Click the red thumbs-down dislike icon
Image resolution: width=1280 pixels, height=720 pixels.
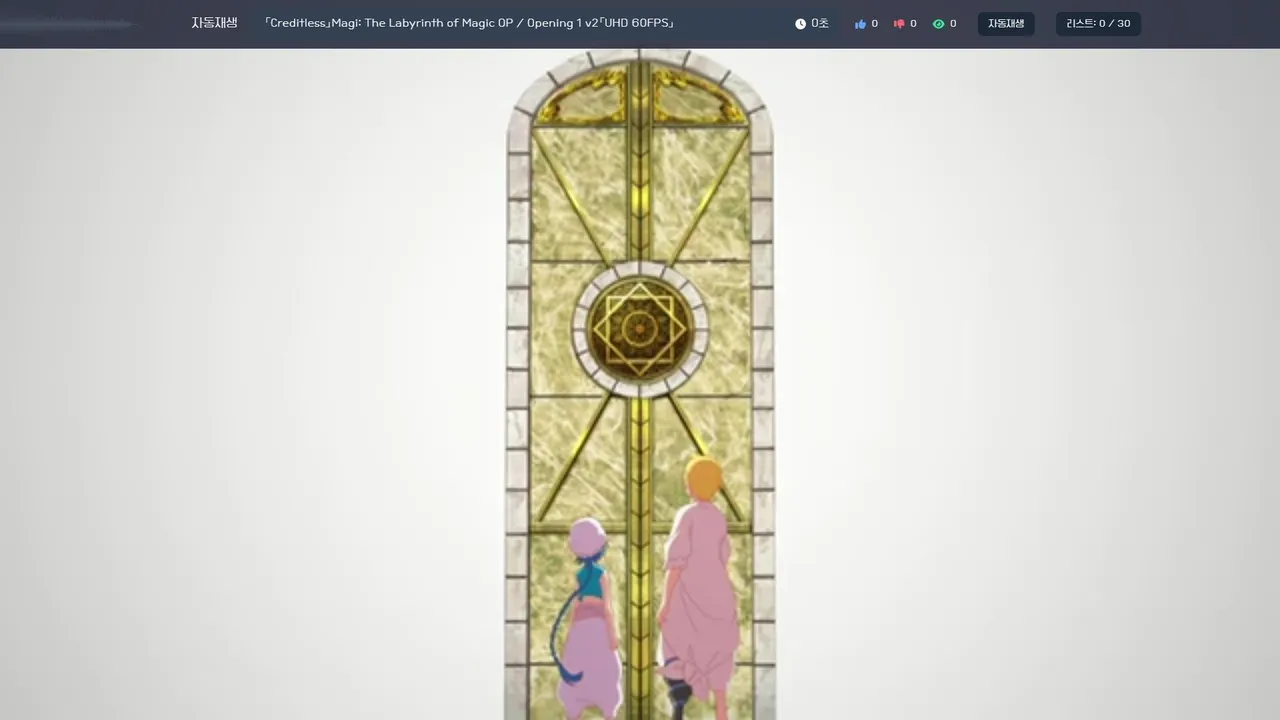[x=899, y=24]
